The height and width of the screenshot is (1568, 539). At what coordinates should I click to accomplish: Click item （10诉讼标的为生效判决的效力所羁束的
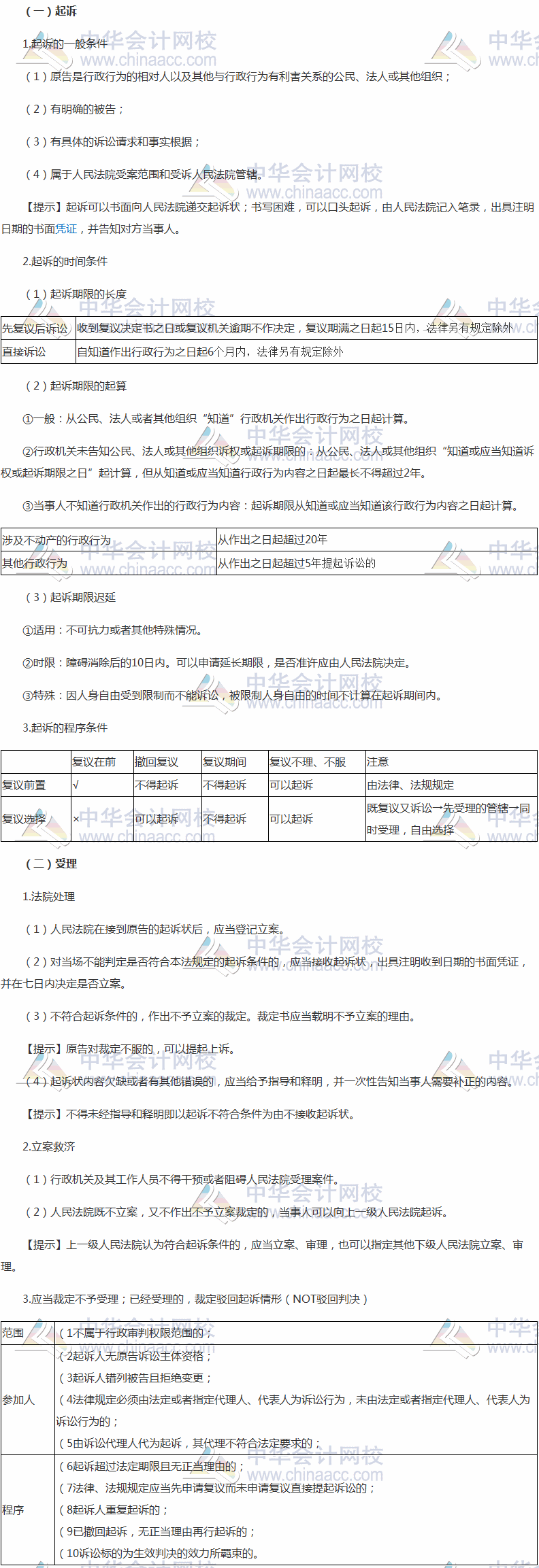click(x=159, y=1554)
